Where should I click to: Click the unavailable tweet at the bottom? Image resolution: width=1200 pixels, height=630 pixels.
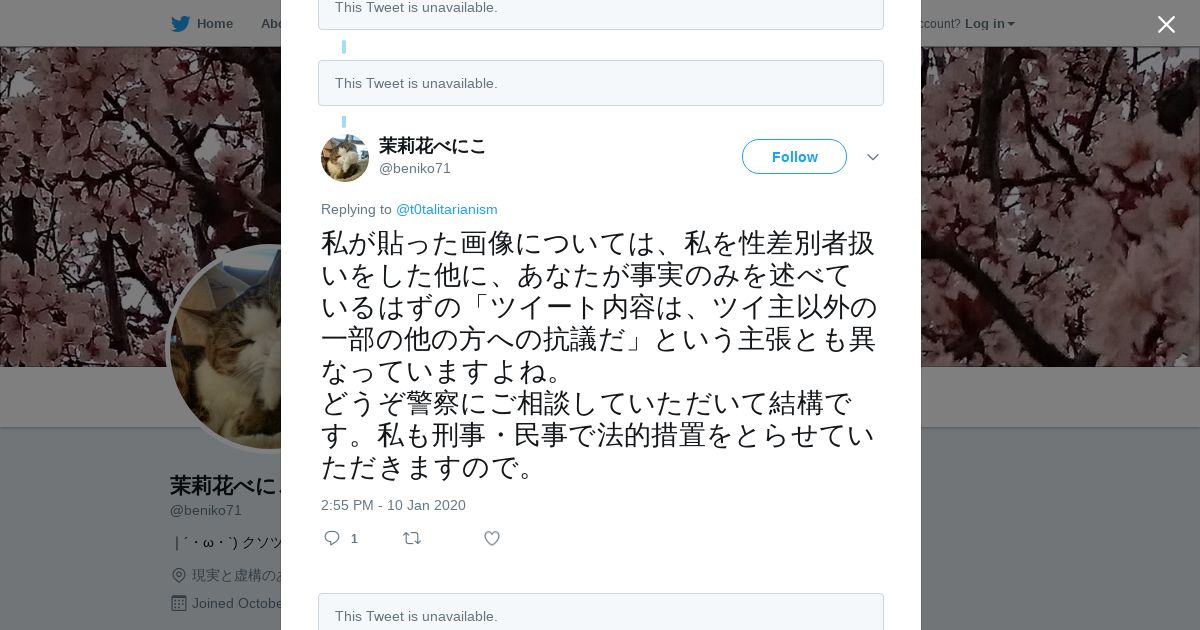[600, 614]
